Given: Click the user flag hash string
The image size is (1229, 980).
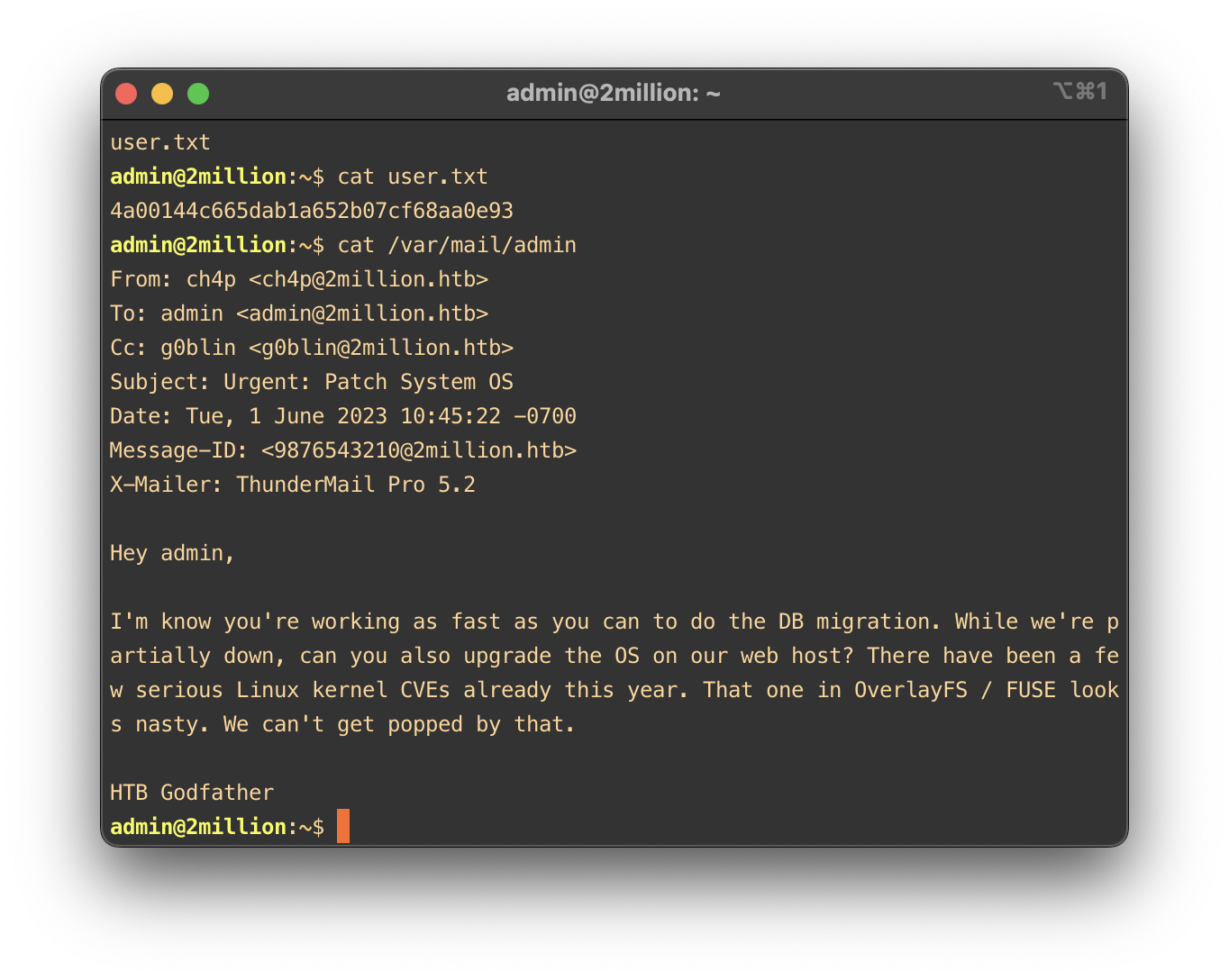Looking at the screenshot, I should click(312, 211).
